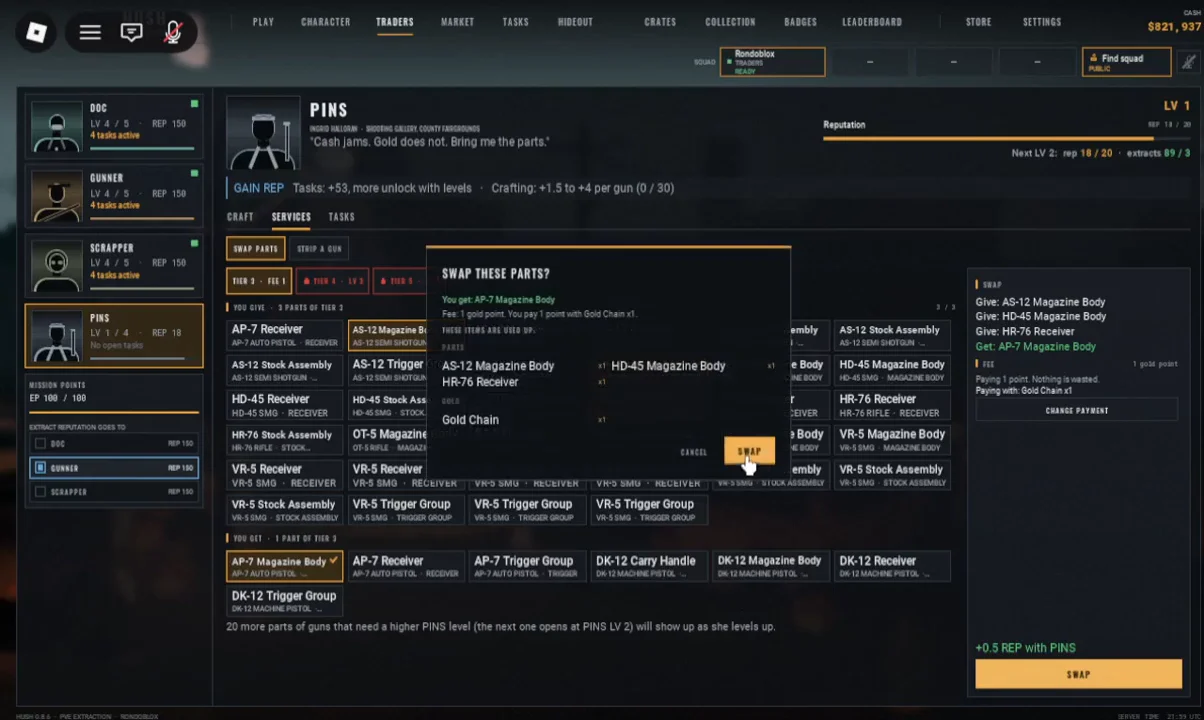This screenshot has width=1204, height=720.
Task: Toggle squad voice icon beside Find squad
Action: [x=1188, y=62]
